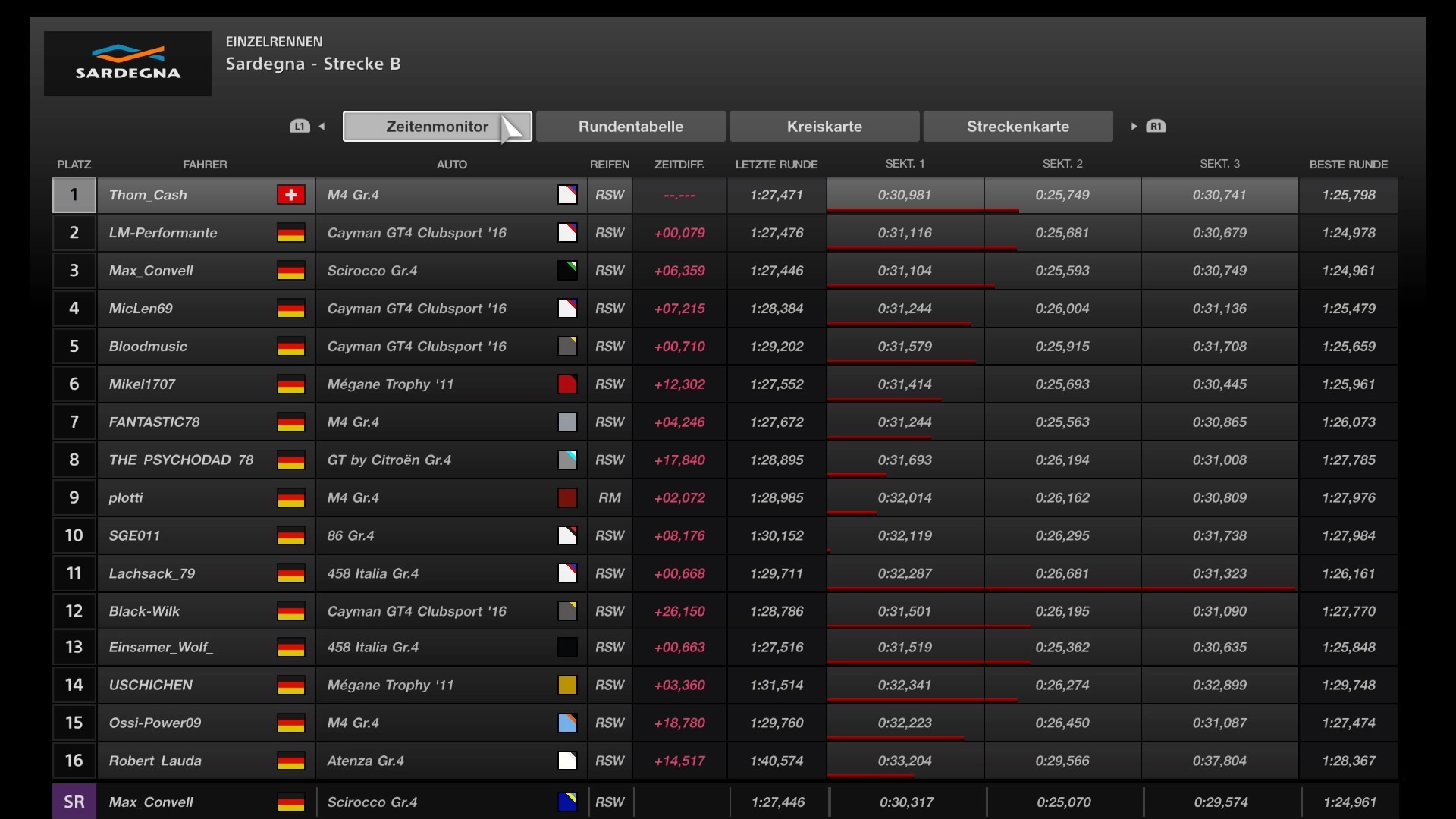The image size is (1456, 819).
Task: Click USCHICHEN's yellow livery color swatch
Action: [567, 686]
